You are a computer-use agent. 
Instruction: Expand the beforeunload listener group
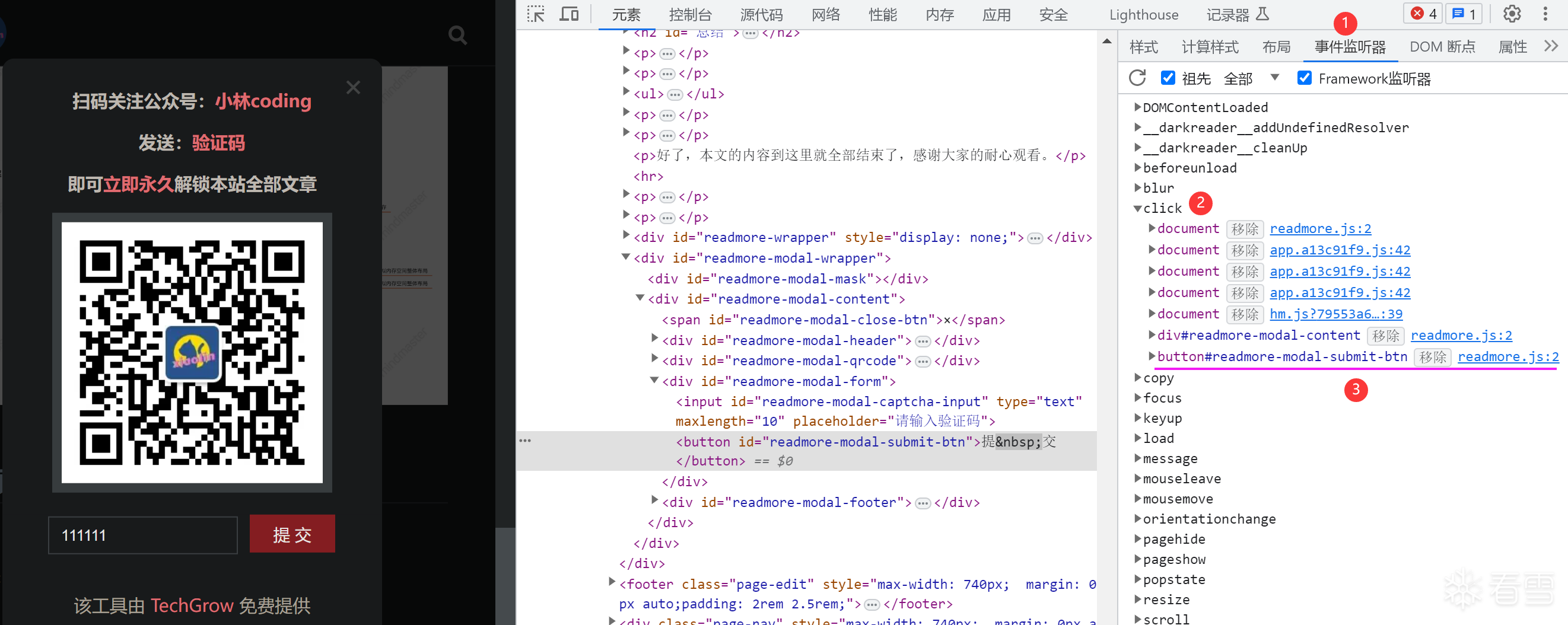coord(1137,168)
